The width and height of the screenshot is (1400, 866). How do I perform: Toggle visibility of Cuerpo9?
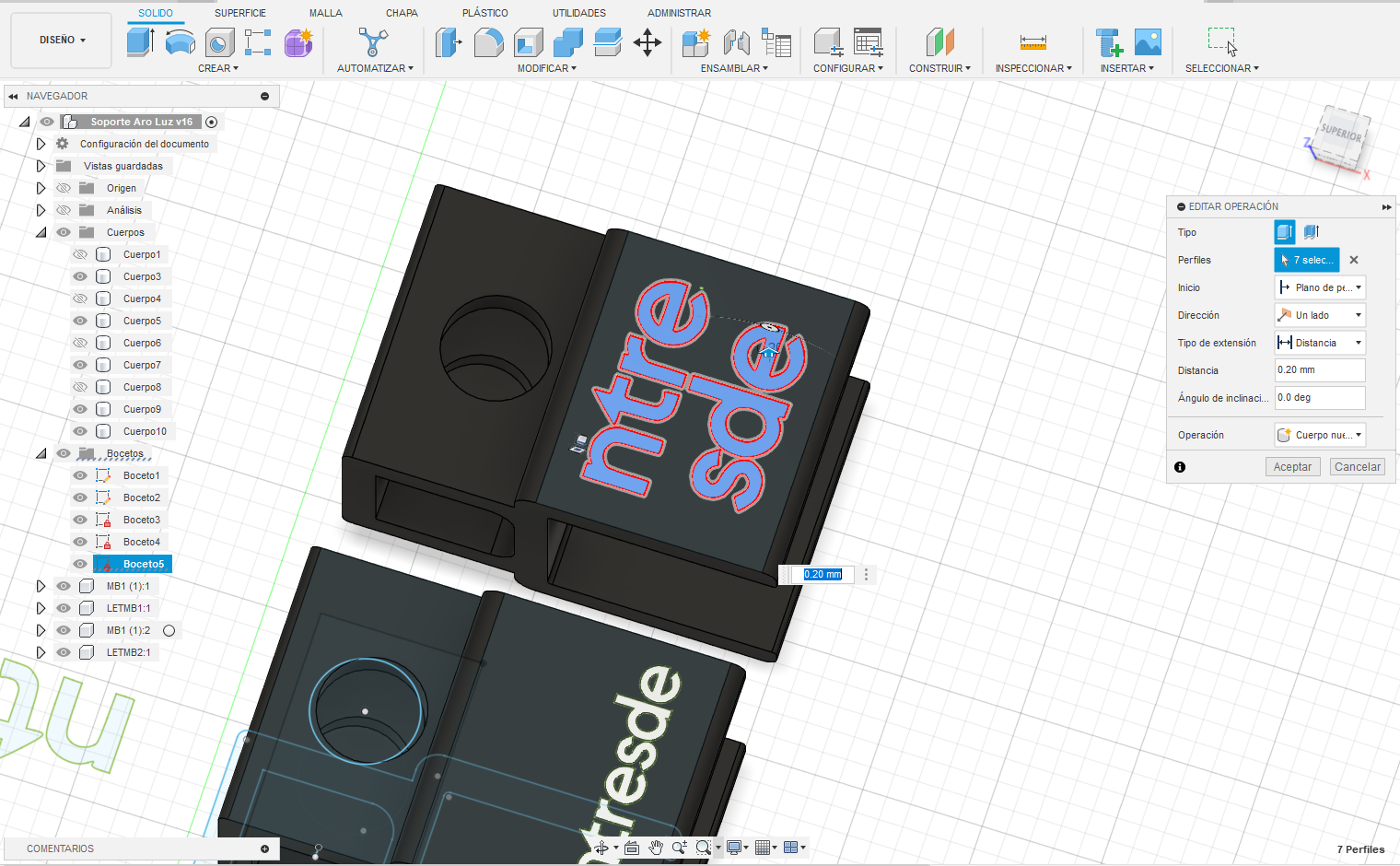point(80,409)
